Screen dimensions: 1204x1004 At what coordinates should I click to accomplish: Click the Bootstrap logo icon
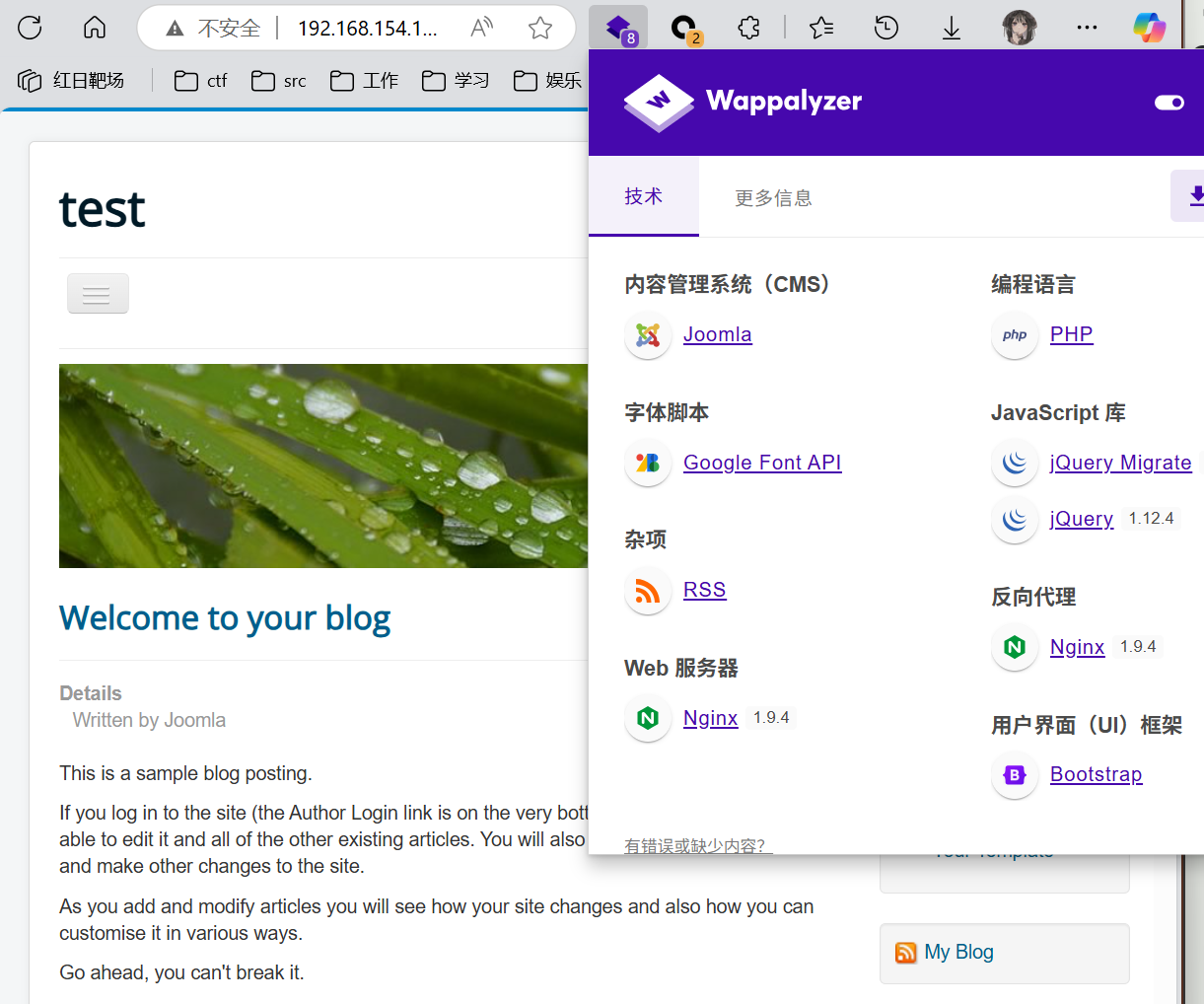(1015, 775)
